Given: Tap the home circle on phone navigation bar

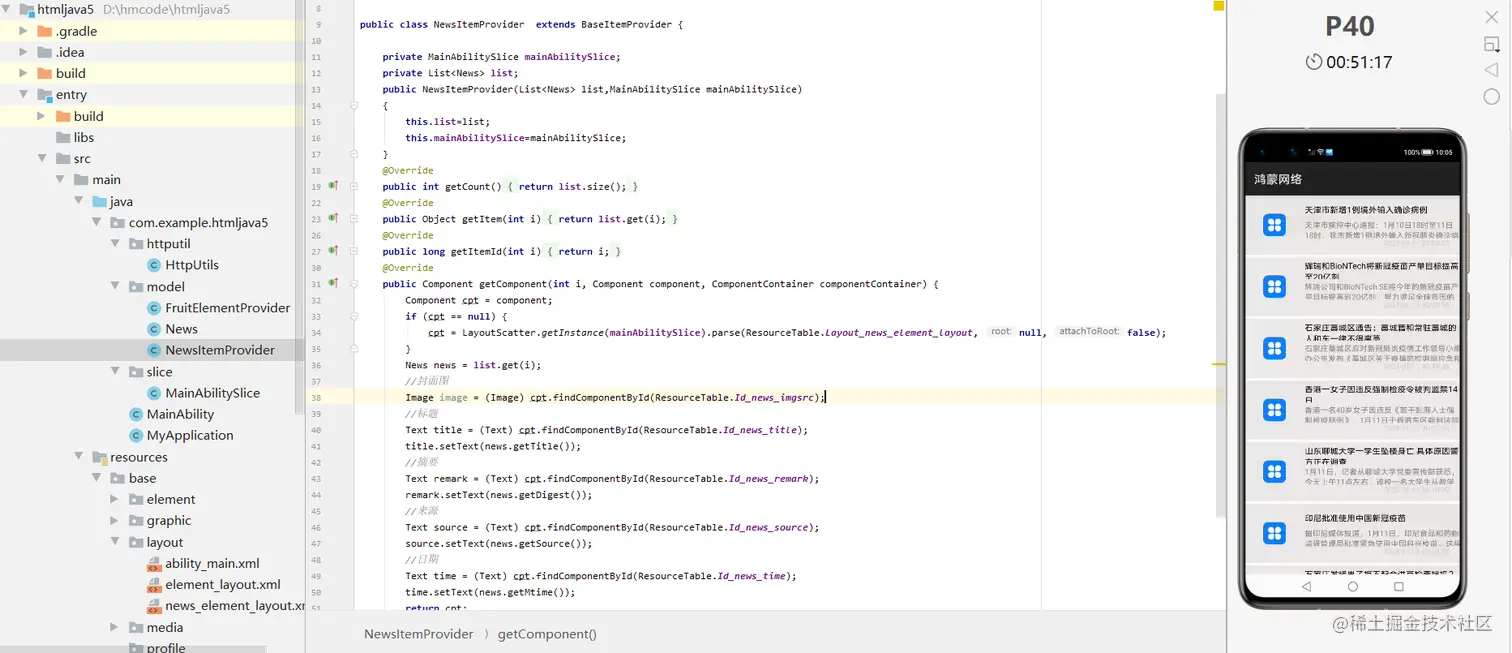Looking at the screenshot, I should (1353, 587).
